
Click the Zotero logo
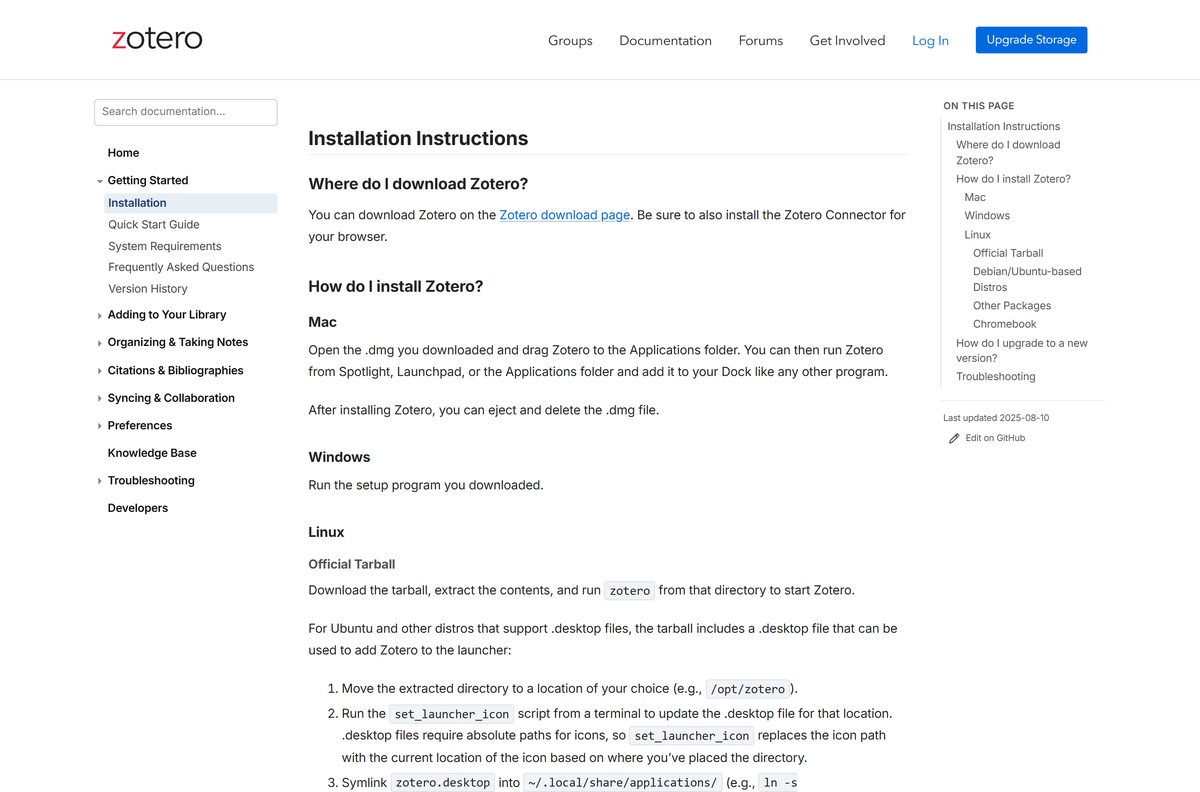coord(157,39)
